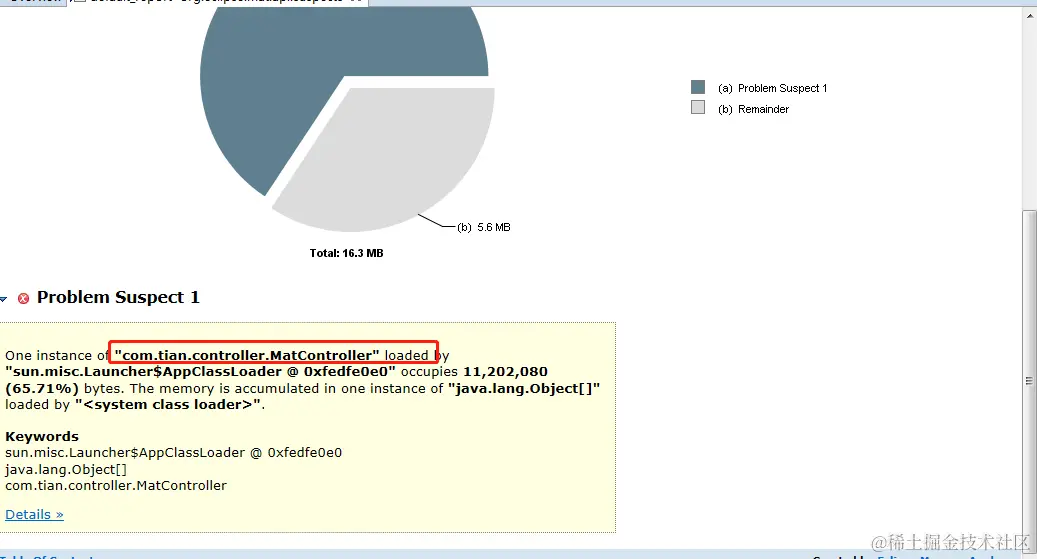Select the (b) Remainder legend swatch
This screenshot has width=1037, height=559.
[698, 107]
